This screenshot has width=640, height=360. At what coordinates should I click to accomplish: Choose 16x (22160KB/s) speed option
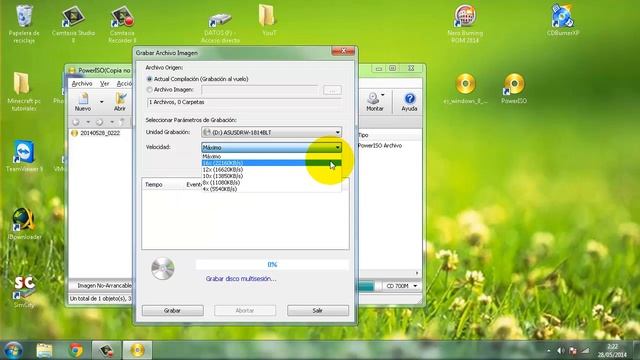point(271,163)
